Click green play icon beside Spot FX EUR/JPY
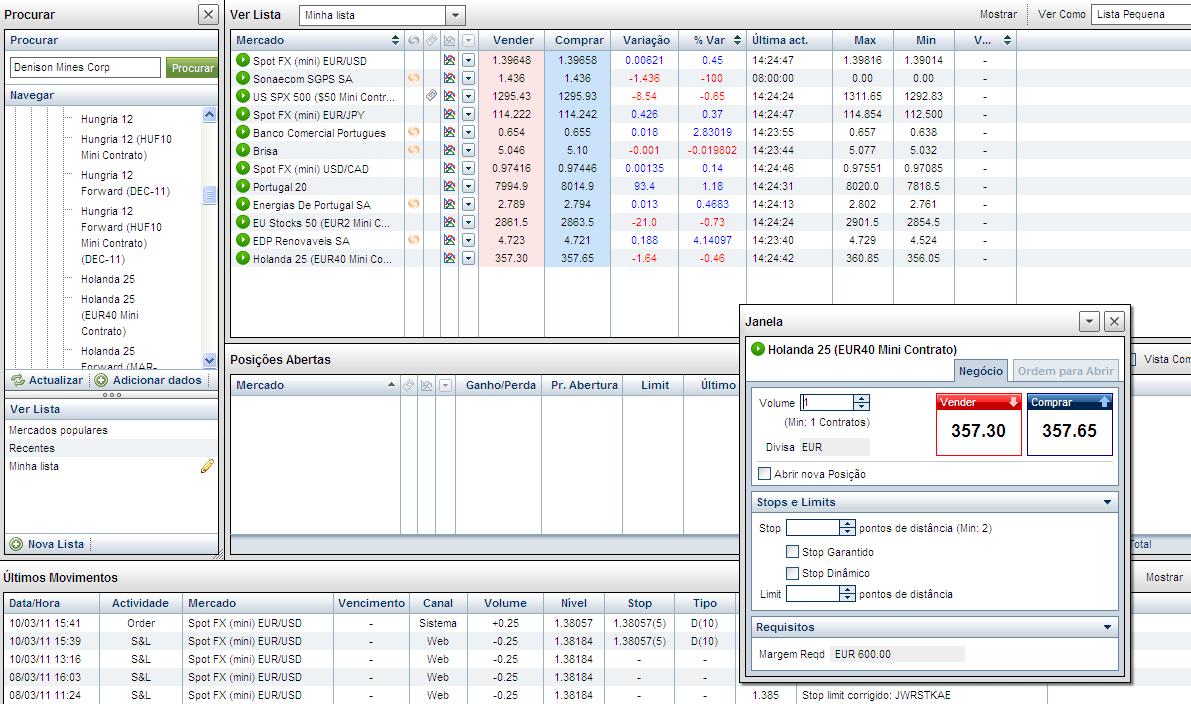This screenshot has height=704, width=1191. coord(243,114)
